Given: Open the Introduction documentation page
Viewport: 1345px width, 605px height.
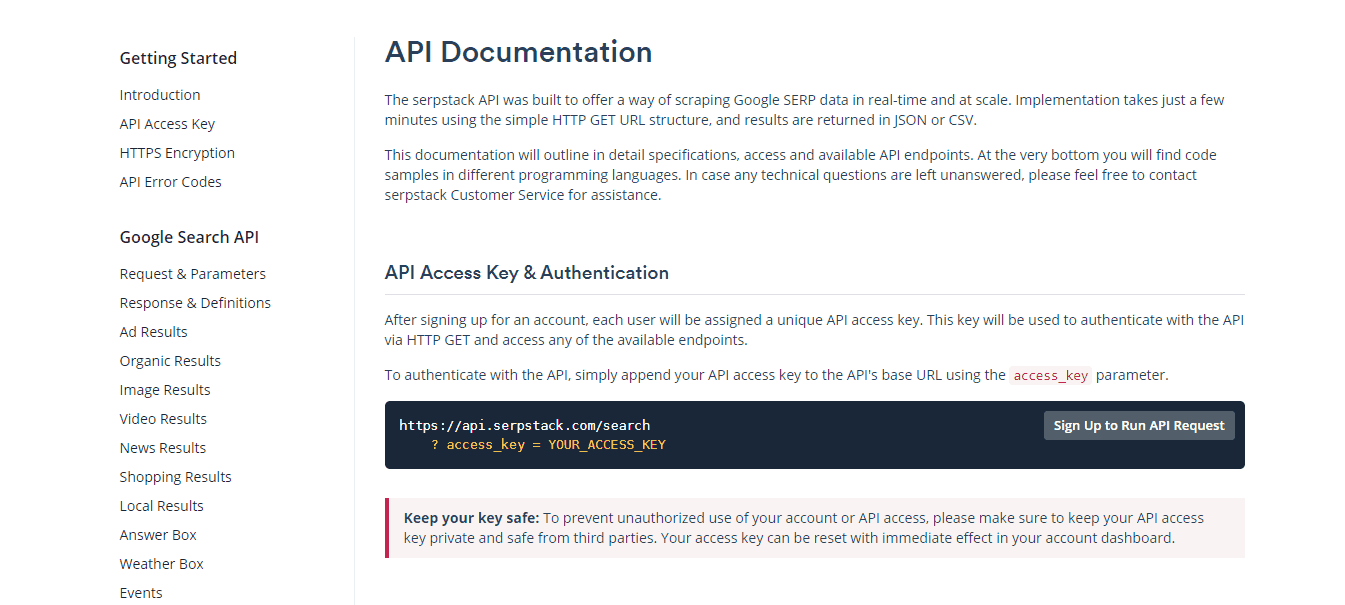Looking at the screenshot, I should (x=159, y=94).
